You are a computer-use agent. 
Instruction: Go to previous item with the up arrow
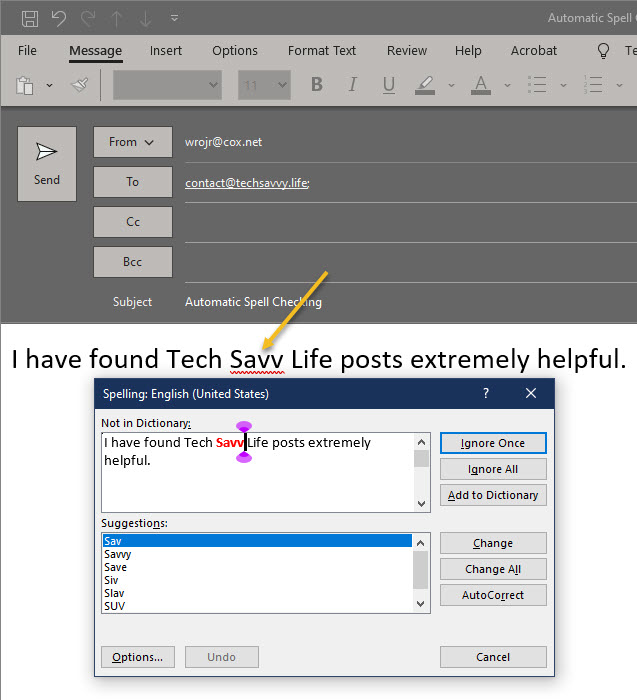pos(117,19)
